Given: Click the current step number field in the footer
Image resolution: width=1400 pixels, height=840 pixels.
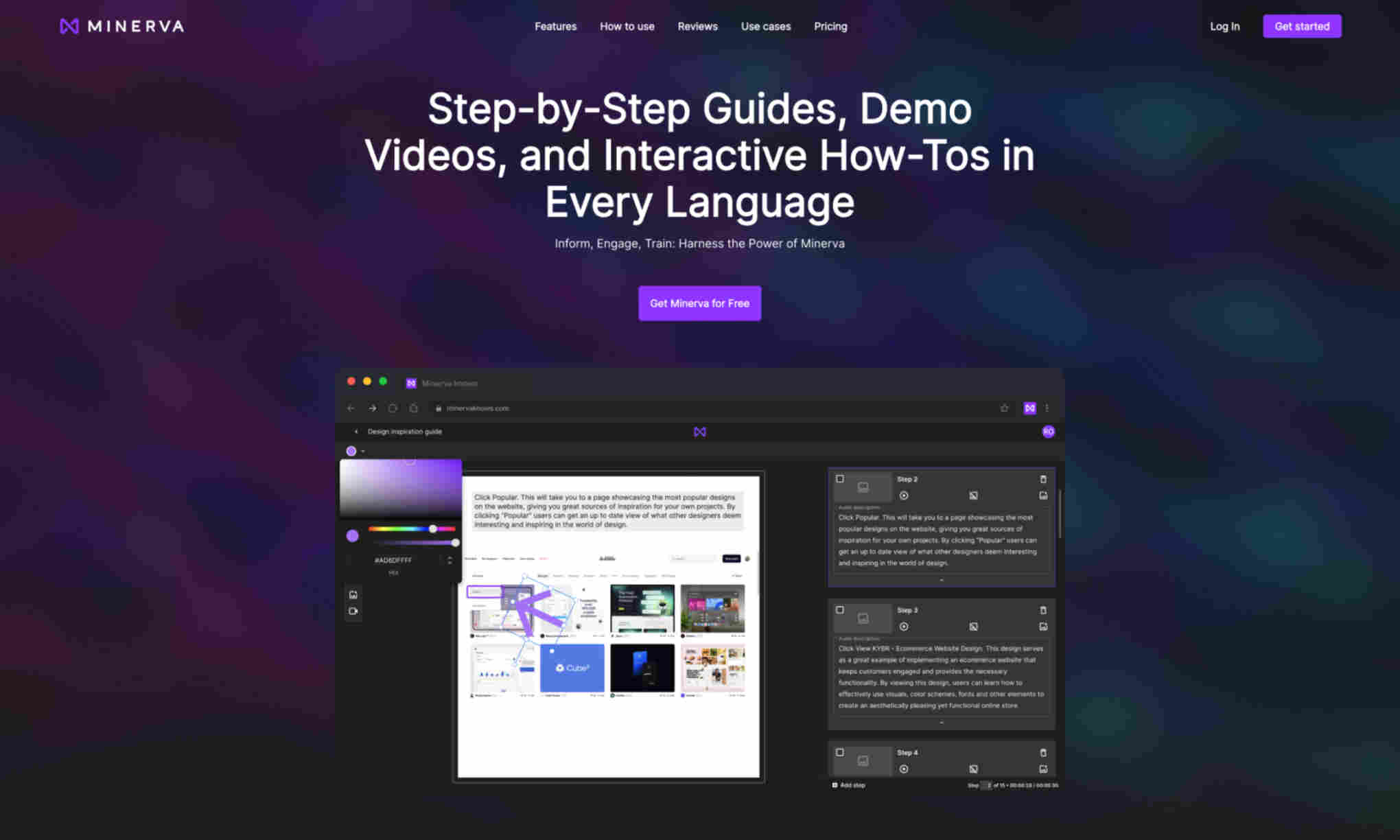Looking at the screenshot, I should [986, 785].
